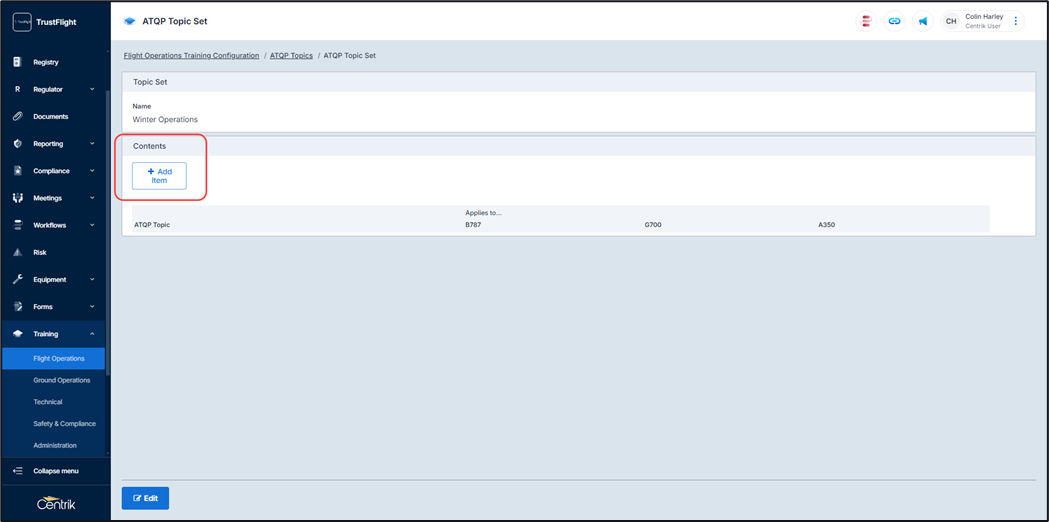Viewport: 1049px width, 522px height.
Task: Open the megaphone announcements icon
Action: [922, 21]
